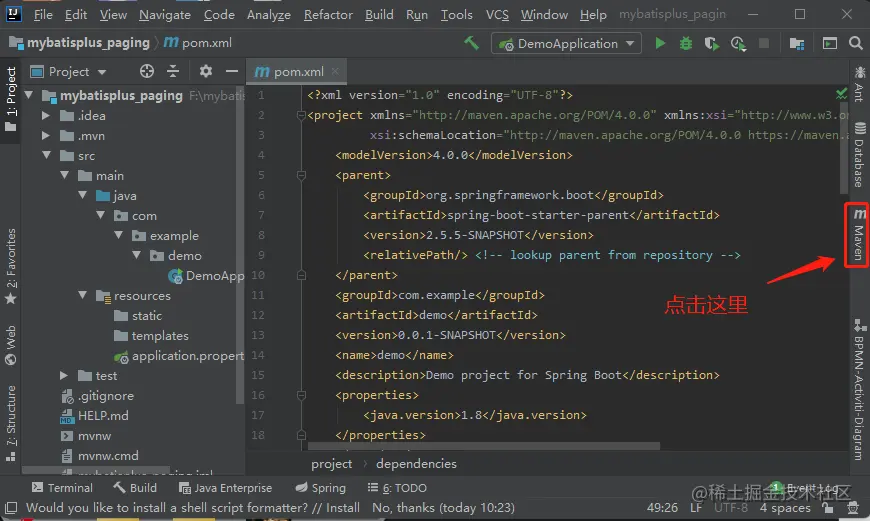This screenshot has width=870, height=521.
Task: Open the Maven tool window
Action: [x=858, y=235]
